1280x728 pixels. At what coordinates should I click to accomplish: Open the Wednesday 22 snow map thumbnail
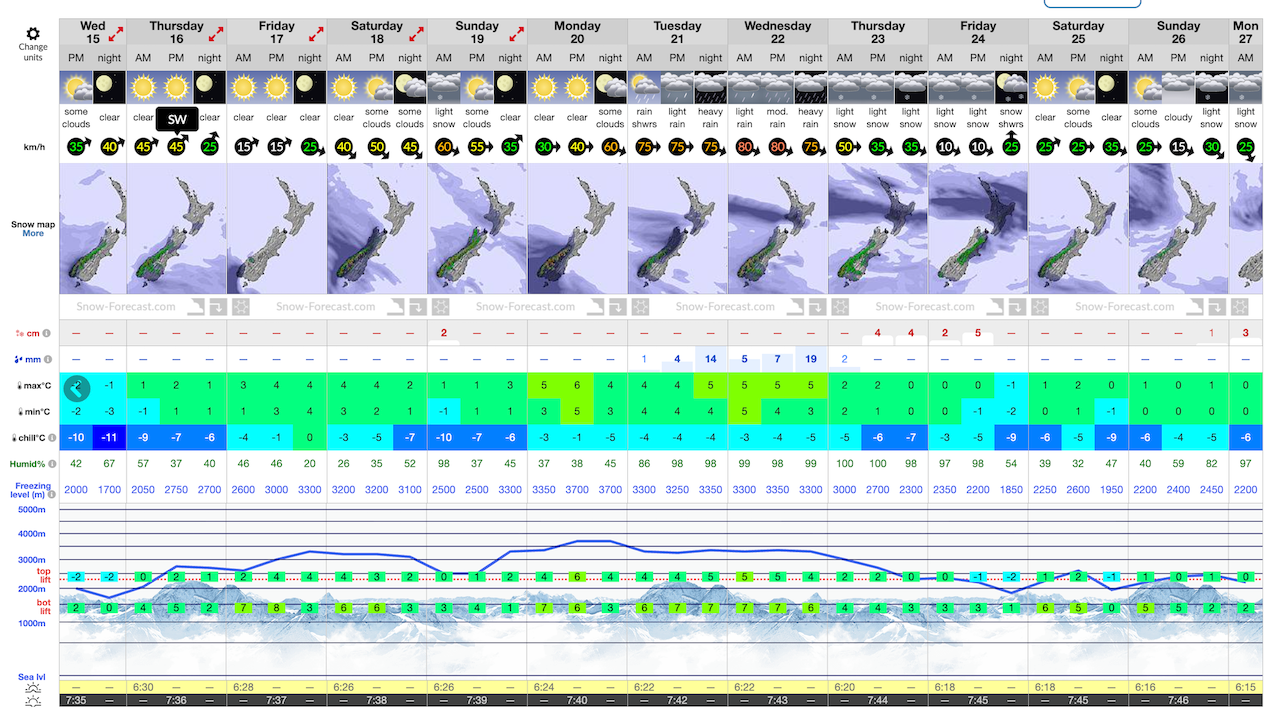pyautogui.click(x=777, y=229)
